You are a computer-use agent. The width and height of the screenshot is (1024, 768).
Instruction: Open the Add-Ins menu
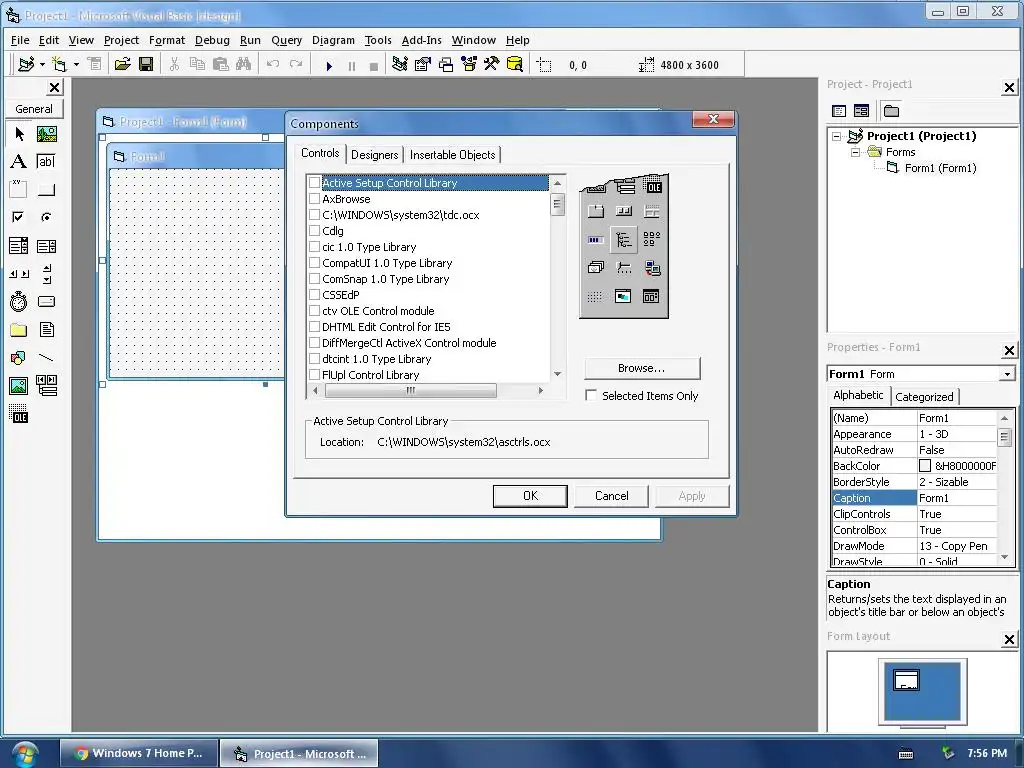point(421,40)
